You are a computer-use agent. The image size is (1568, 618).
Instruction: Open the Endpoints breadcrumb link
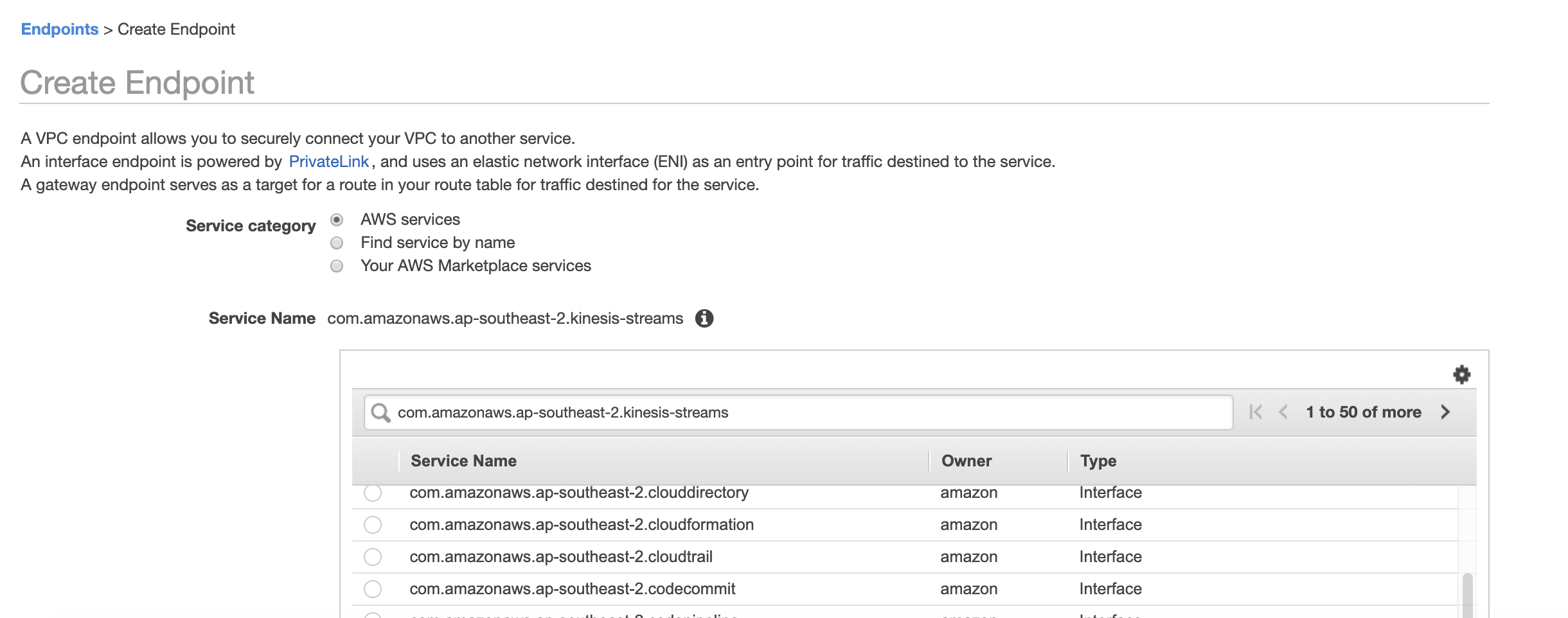[60, 30]
